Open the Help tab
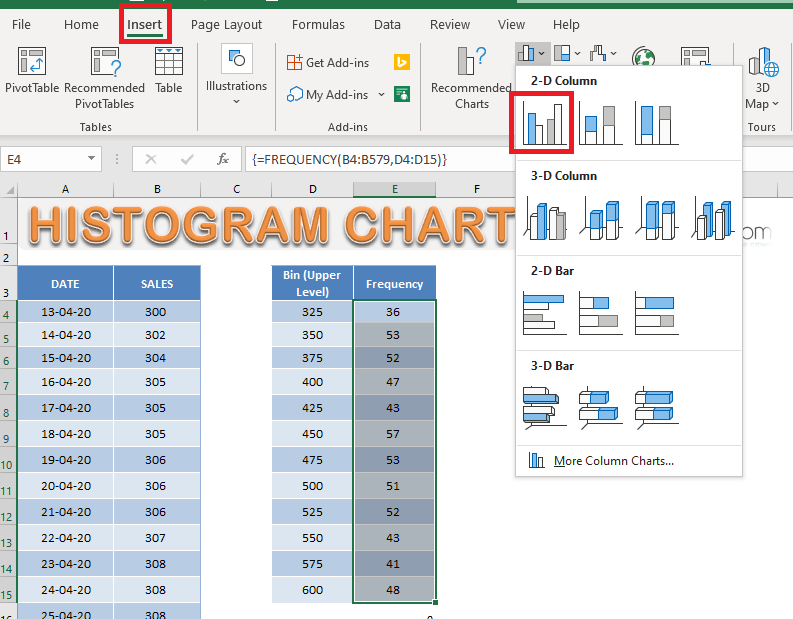This screenshot has height=619, width=793. [x=566, y=24]
